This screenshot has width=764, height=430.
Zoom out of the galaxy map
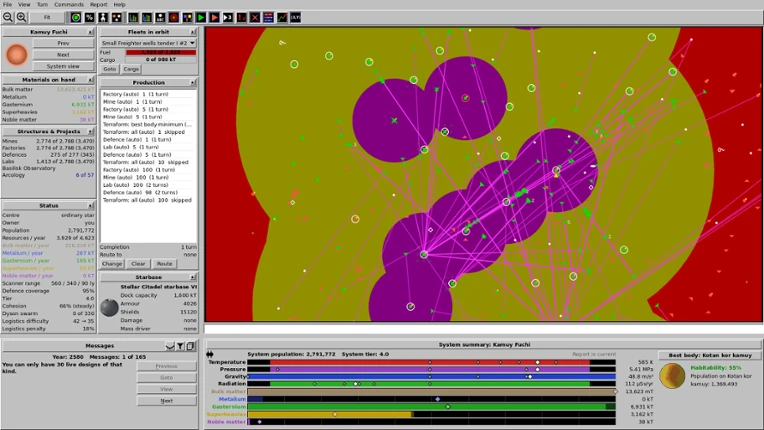[x=8, y=18]
